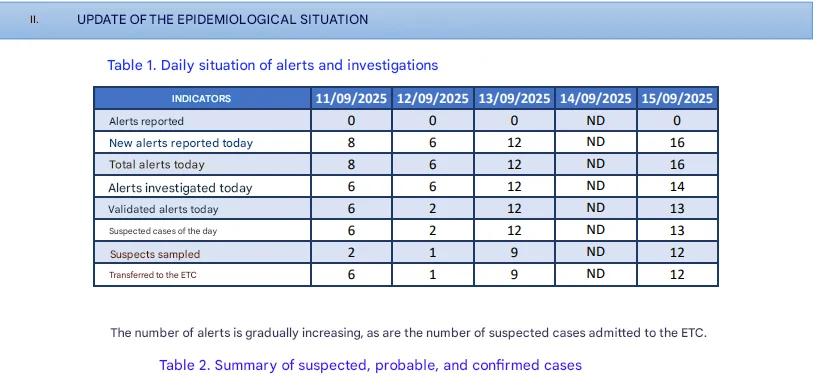Select the Alerts reported row label
This screenshot has width=813, height=377.
point(146,121)
